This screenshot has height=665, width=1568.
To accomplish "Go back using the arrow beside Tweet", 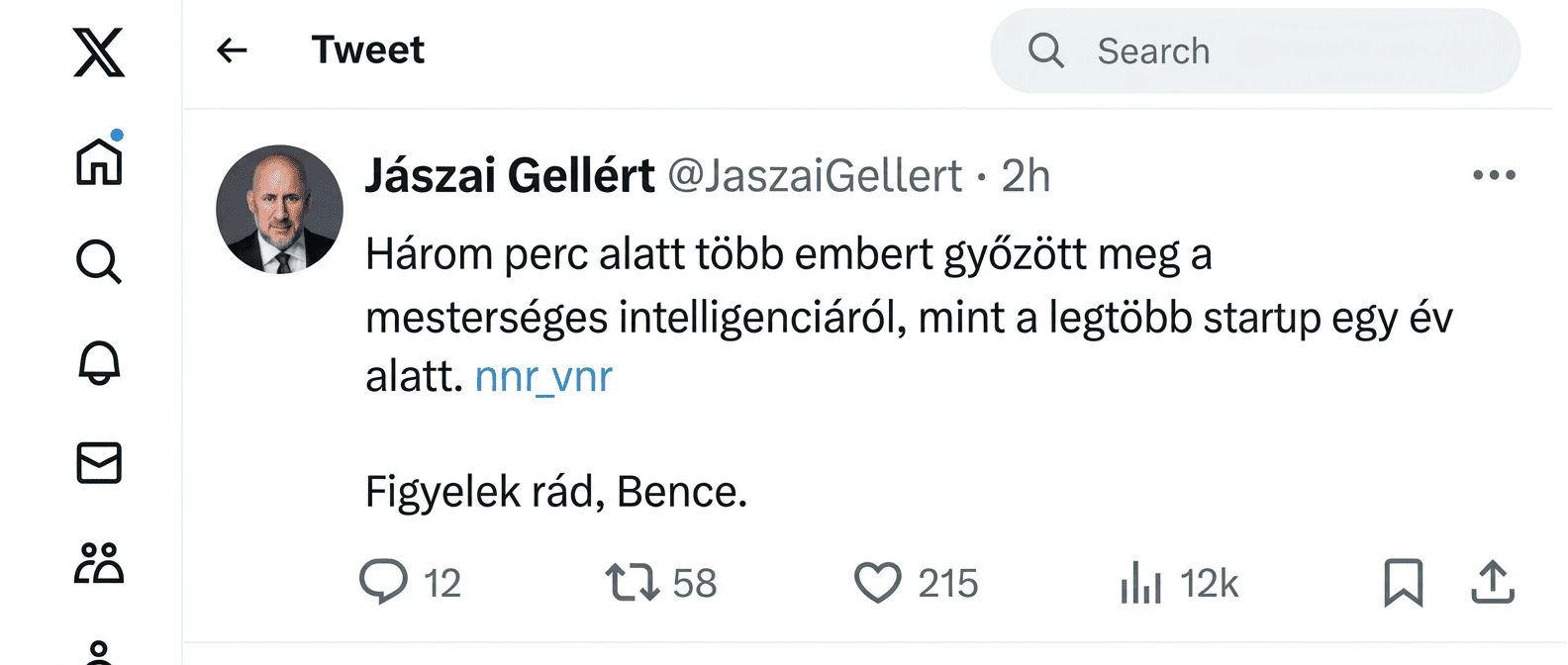I will 232,50.
